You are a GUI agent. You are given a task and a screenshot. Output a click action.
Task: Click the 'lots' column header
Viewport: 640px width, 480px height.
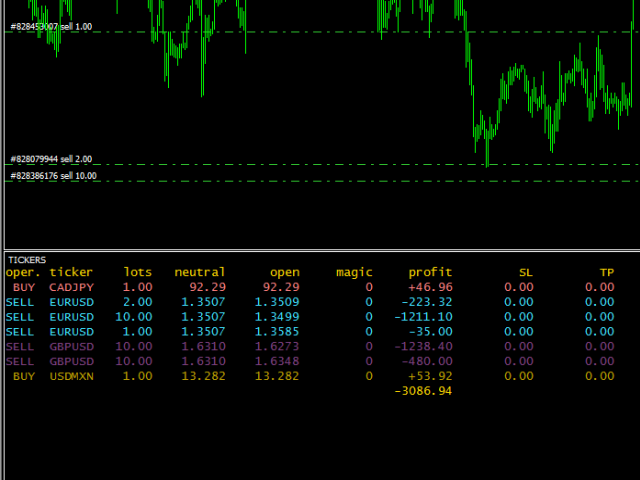coord(138,272)
